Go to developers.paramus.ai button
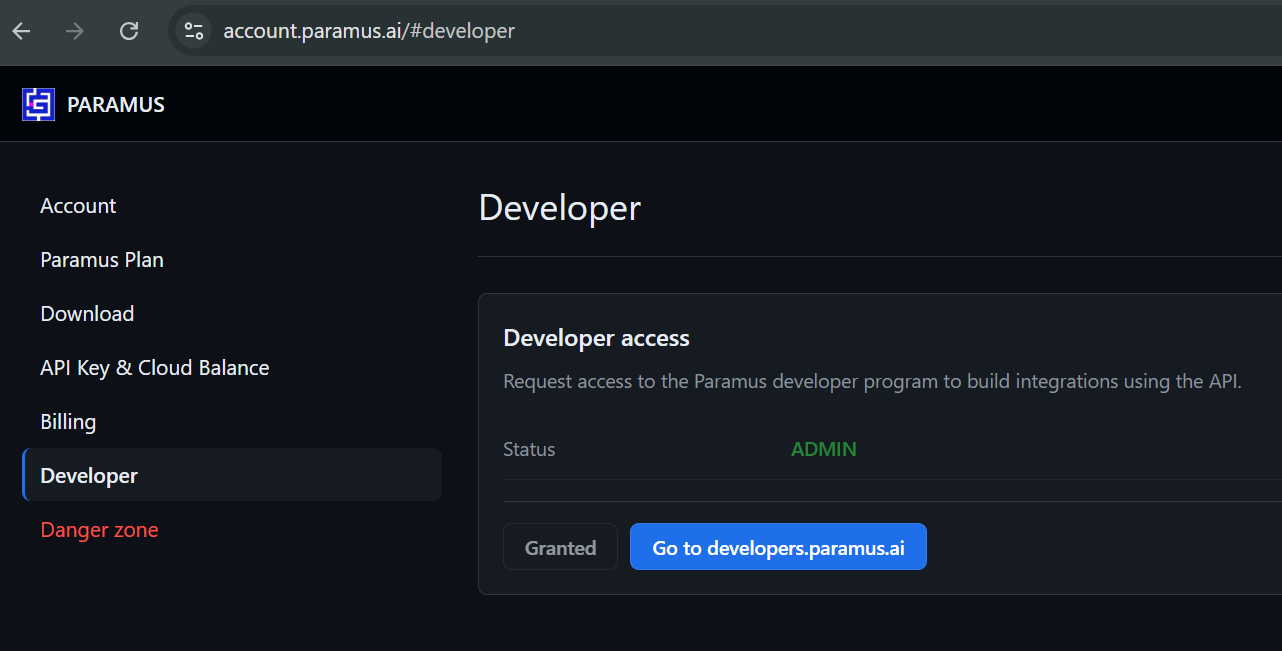This screenshot has height=651, width=1282. pyautogui.click(x=778, y=547)
